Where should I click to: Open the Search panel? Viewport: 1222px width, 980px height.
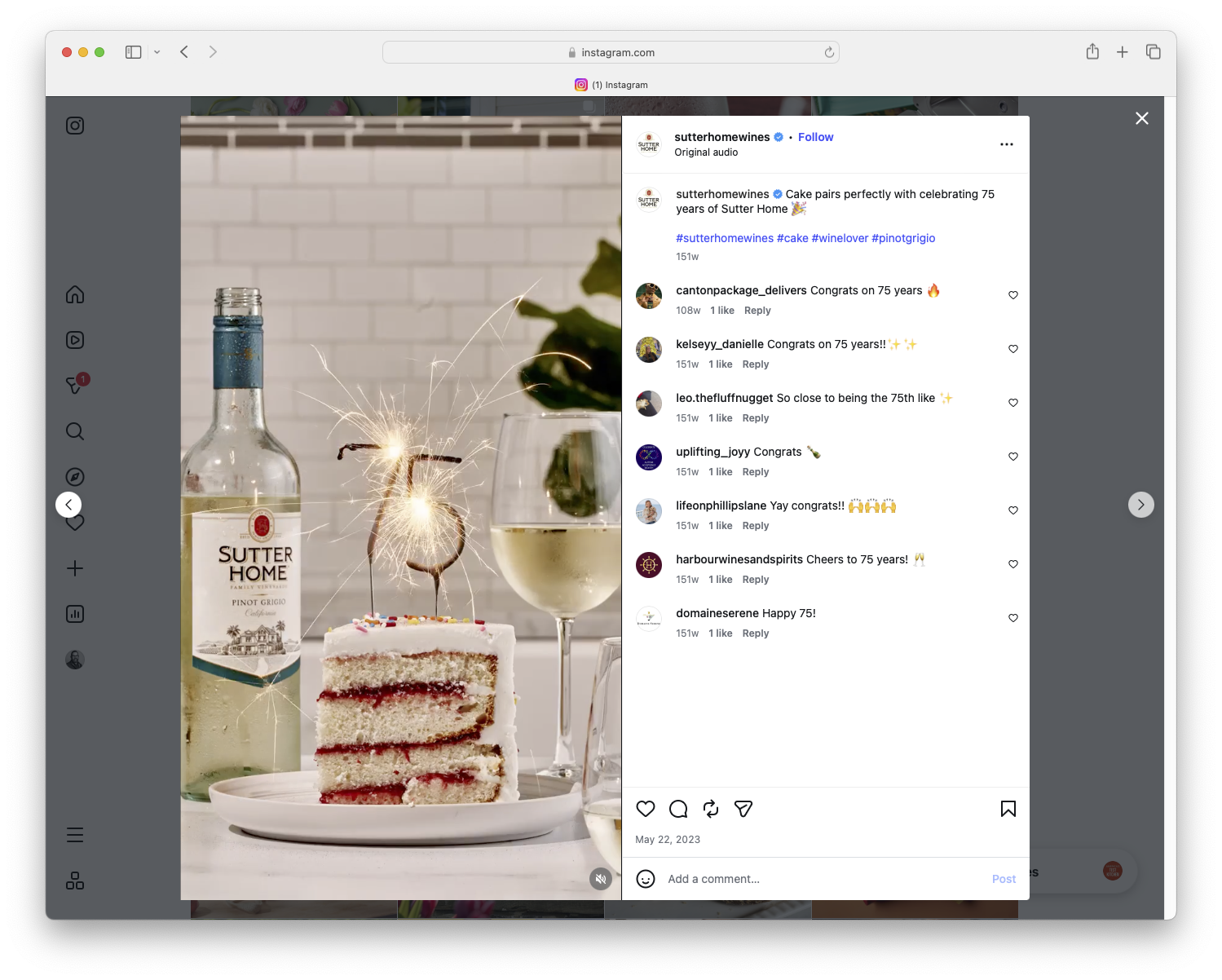point(74,431)
